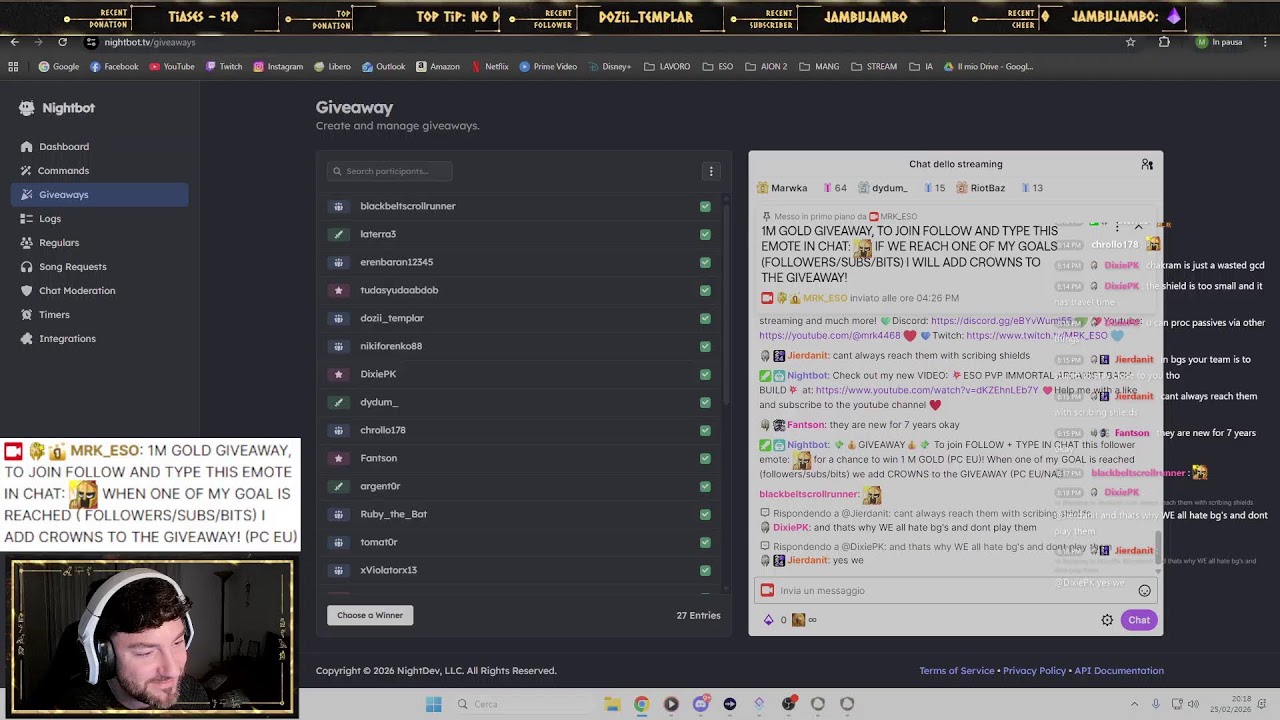The width and height of the screenshot is (1280, 720).
Task: Toggle the checkmark for nikiforenko88
Action: 705,346
